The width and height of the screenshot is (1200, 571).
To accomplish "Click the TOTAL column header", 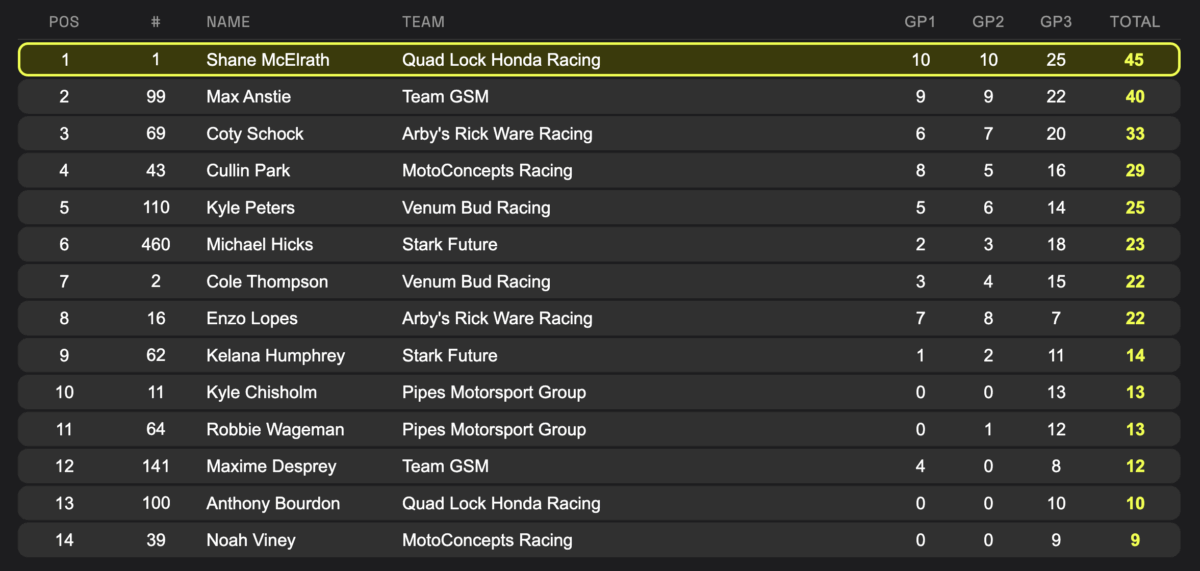I will (x=1134, y=21).
